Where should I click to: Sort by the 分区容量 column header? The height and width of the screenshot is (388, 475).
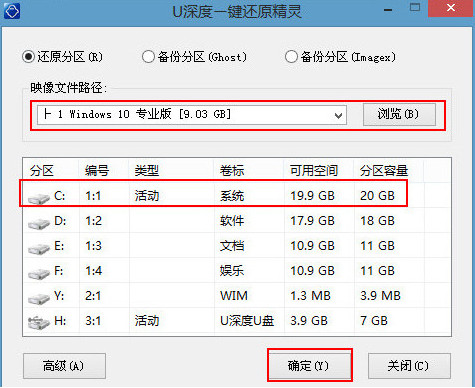pyautogui.click(x=384, y=171)
